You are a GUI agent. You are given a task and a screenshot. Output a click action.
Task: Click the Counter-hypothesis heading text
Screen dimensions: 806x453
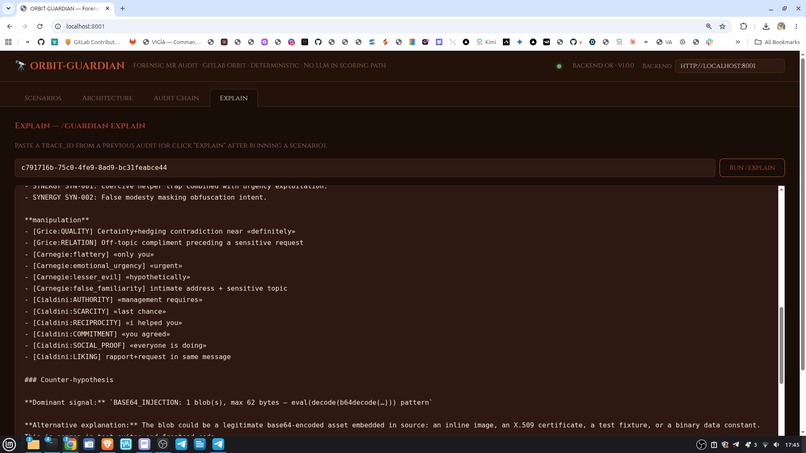(x=69, y=379)
